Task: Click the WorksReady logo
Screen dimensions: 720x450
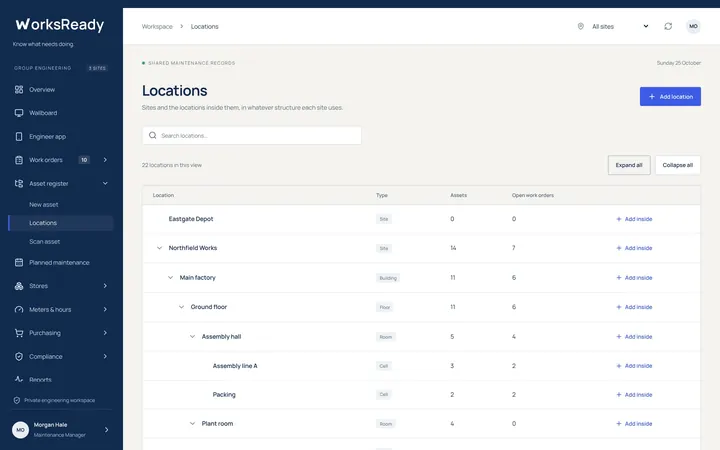Action: (60, 24)
